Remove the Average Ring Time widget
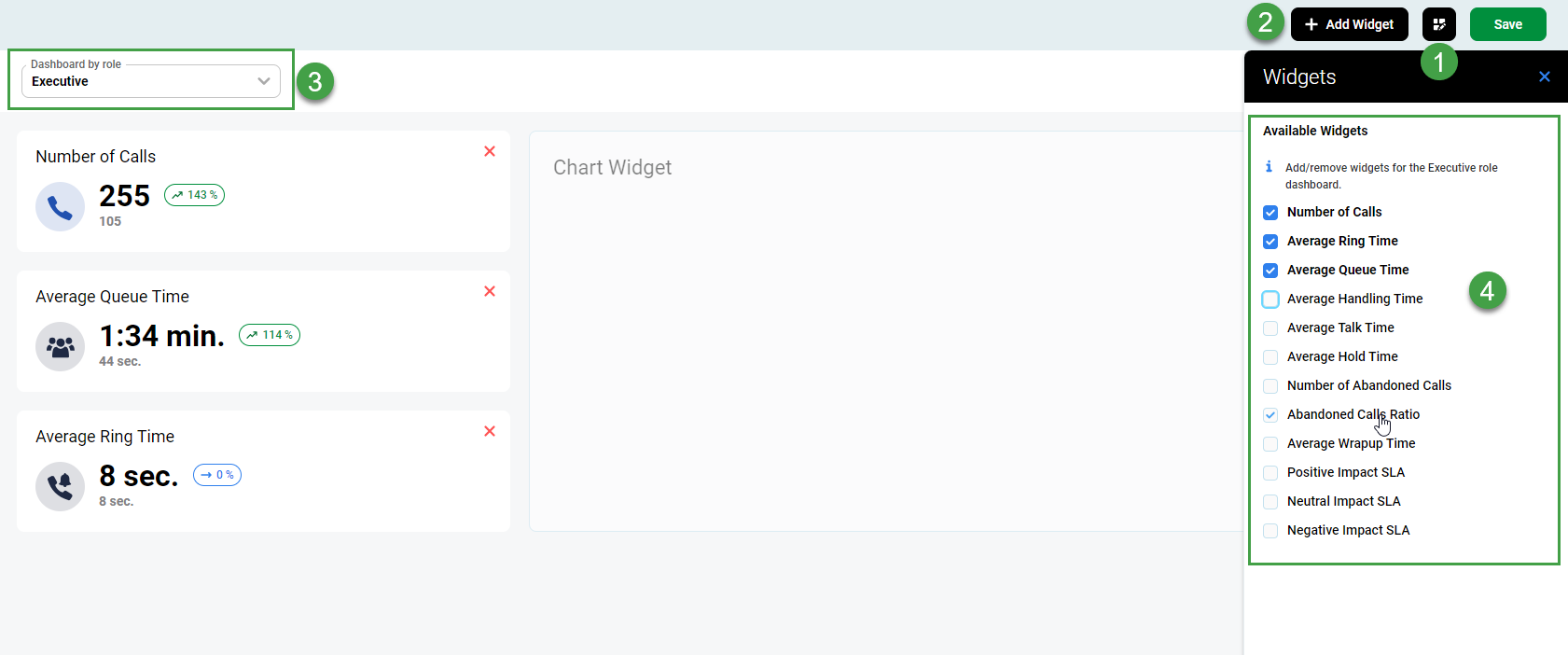Viewport: 1568px width, 655px height. pyautogui.click(x=489, y=431)
